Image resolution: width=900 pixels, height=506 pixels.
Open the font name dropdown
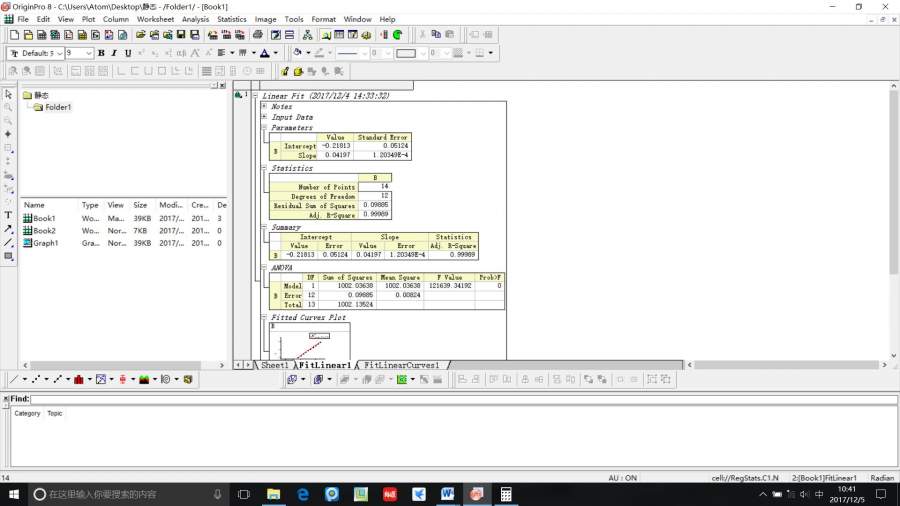58,53
